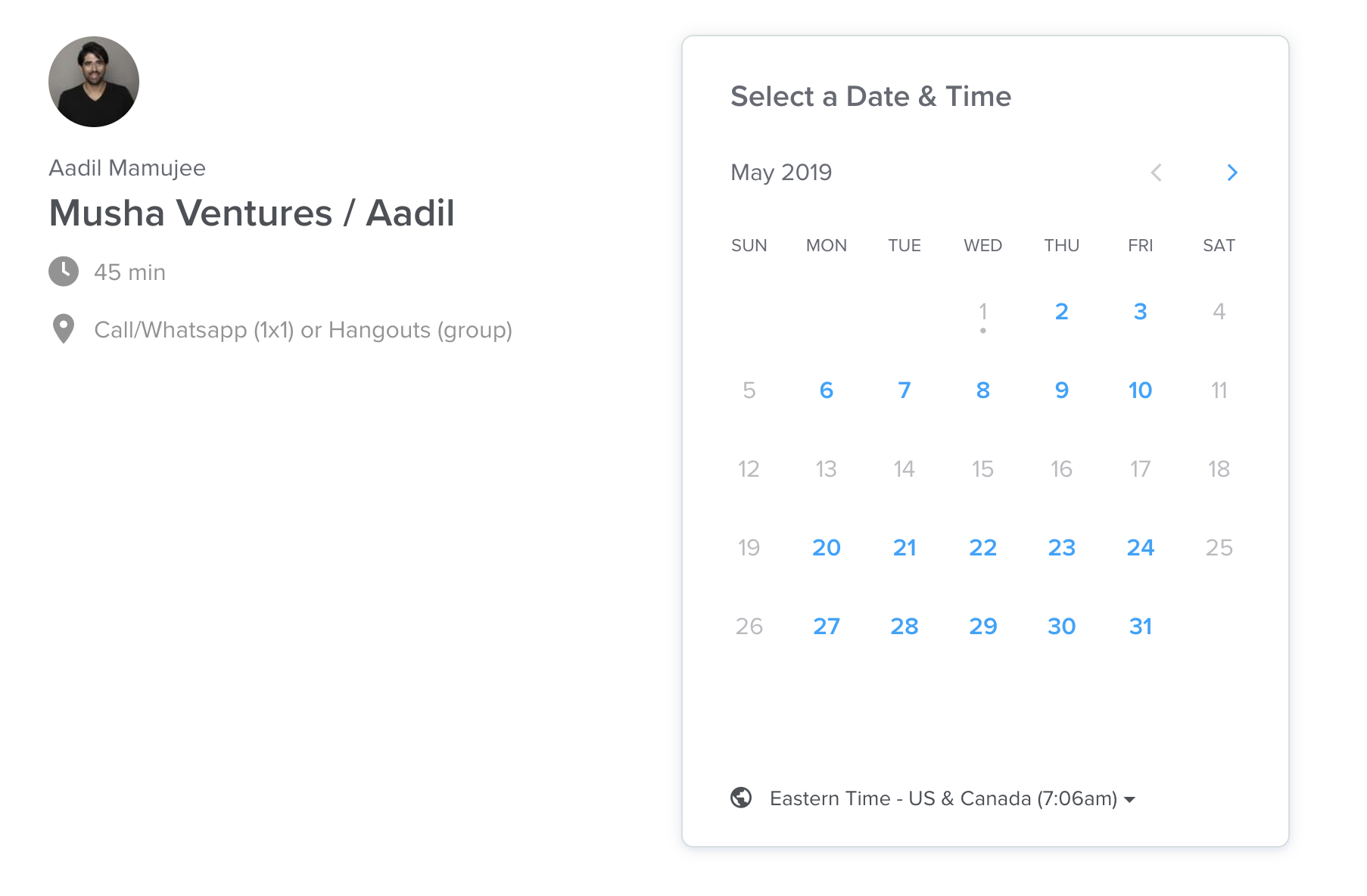Choose May 27 on the calendar
Image resolution: width=1367 pixels, height=896 pixels.
point(826,627)
